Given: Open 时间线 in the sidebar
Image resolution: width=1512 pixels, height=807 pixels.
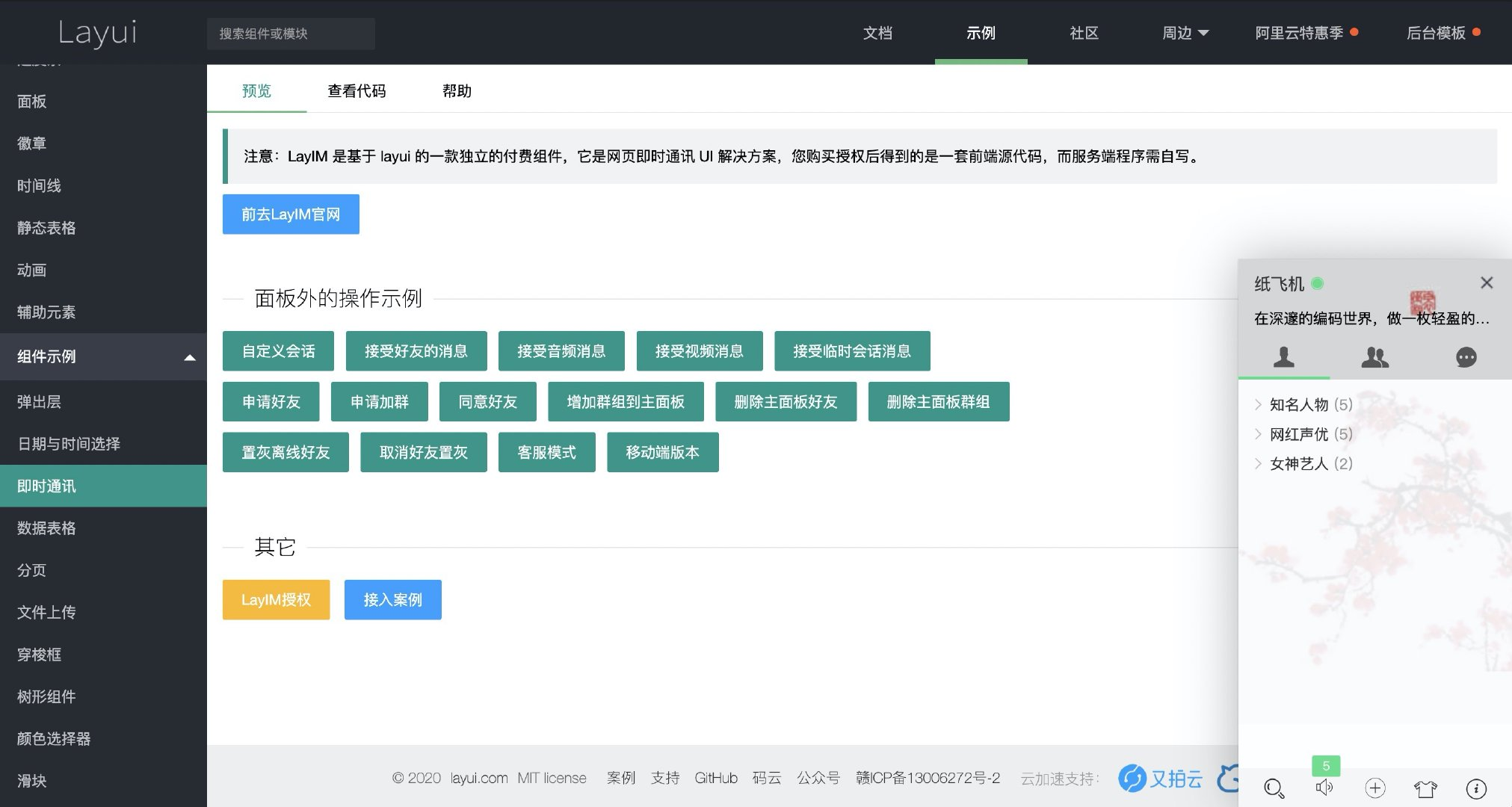Looking at the screenshot, I should pyautogui.click(x=103, y=186).
